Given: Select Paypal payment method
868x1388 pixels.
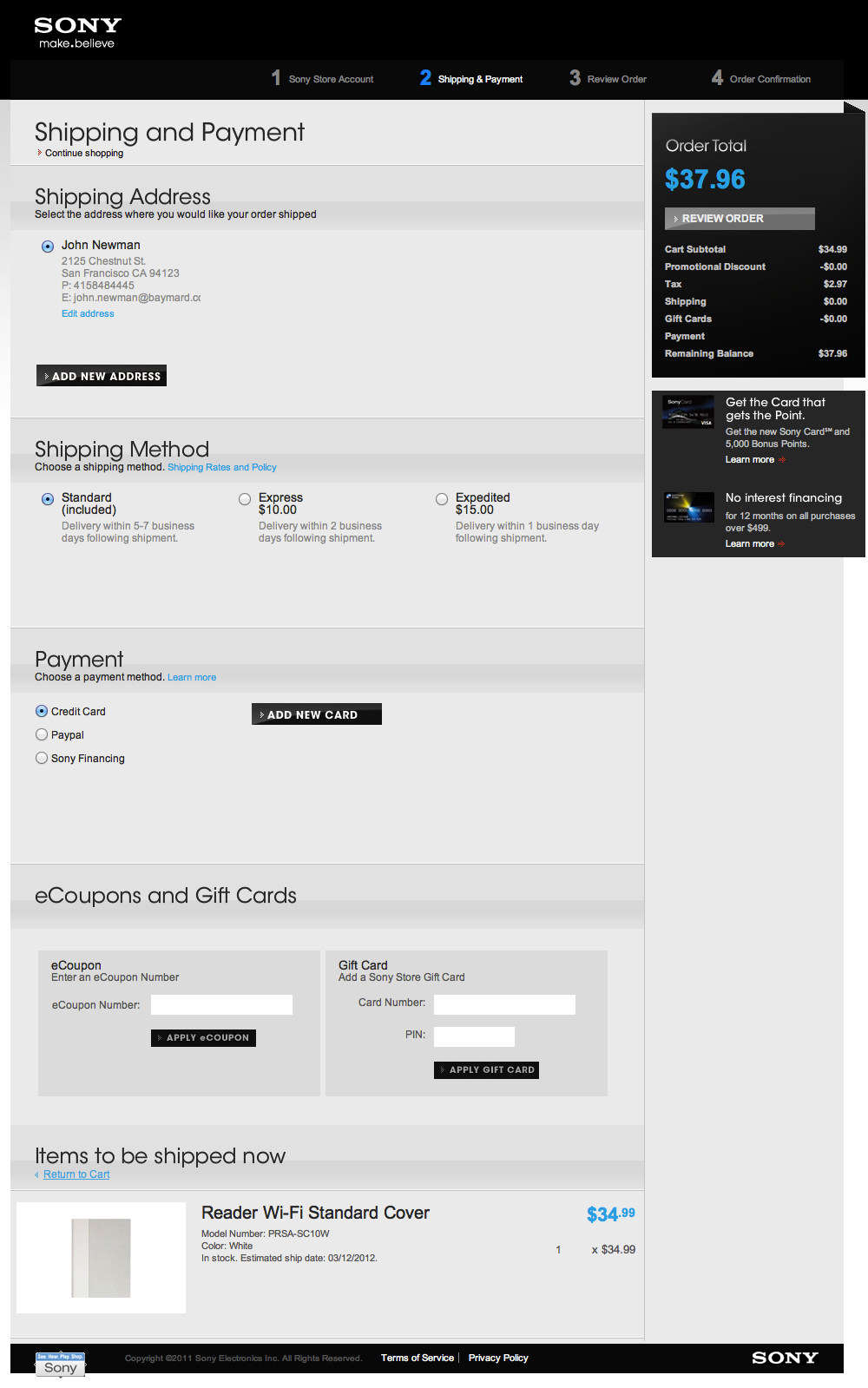Looking at the screenshot, I should click(x=42, y=734).
